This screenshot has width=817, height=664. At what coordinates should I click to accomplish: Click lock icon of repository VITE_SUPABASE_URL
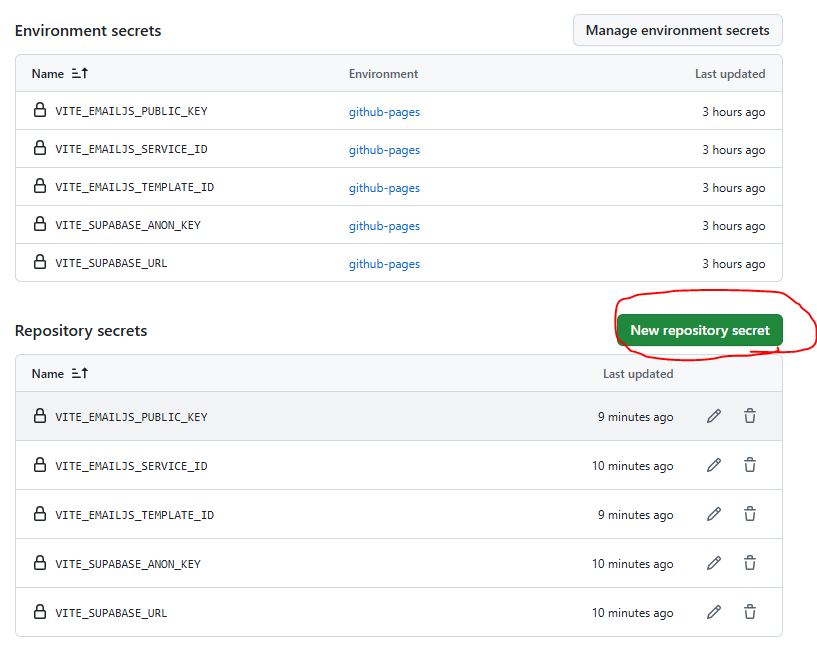40,612
